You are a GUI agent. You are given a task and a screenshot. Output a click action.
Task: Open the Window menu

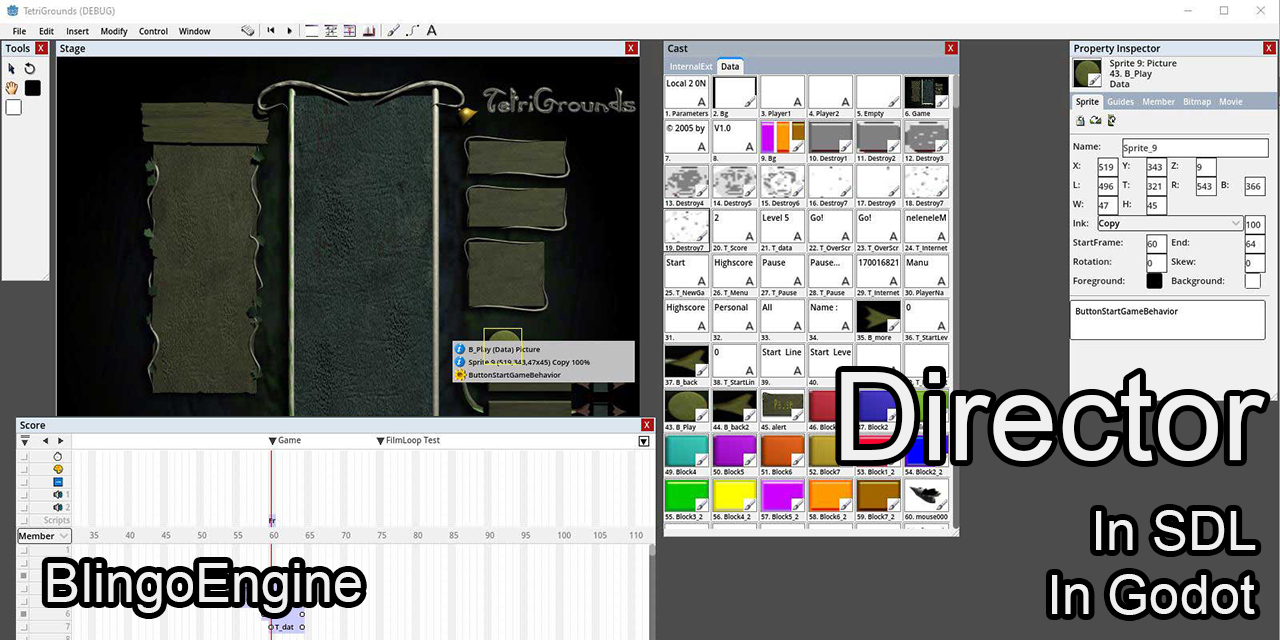[x=195, y=31]
